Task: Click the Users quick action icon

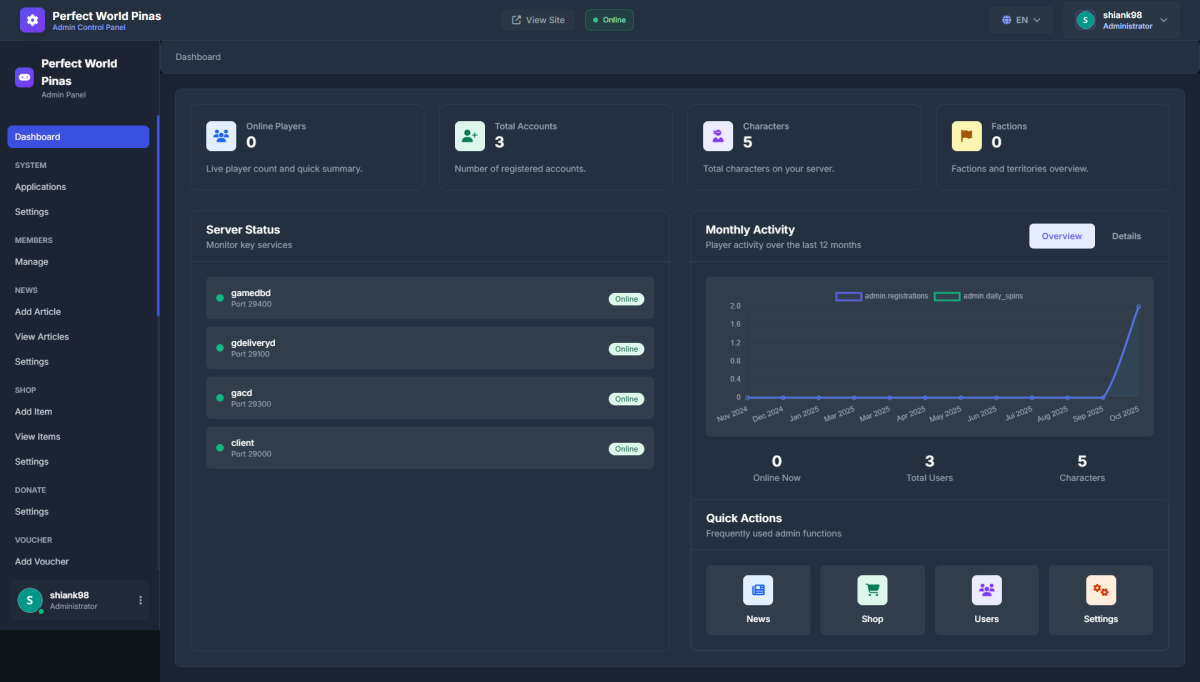Action: coord(987,590)
